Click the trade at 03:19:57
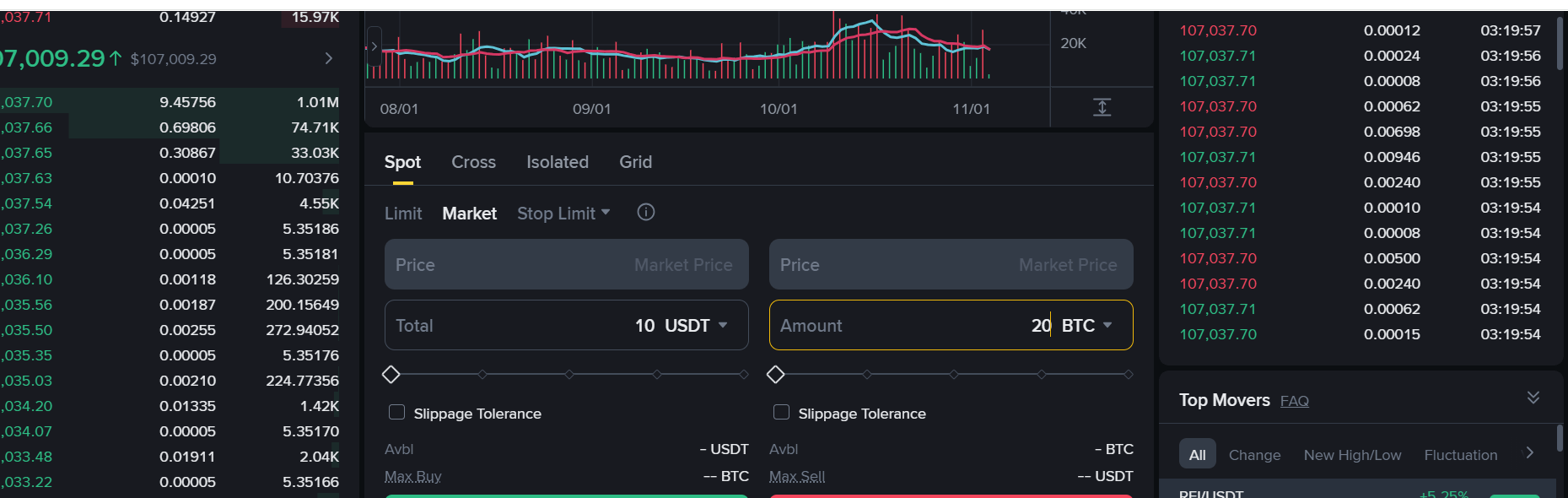1568x498 pixels. tap(1360, 30)
